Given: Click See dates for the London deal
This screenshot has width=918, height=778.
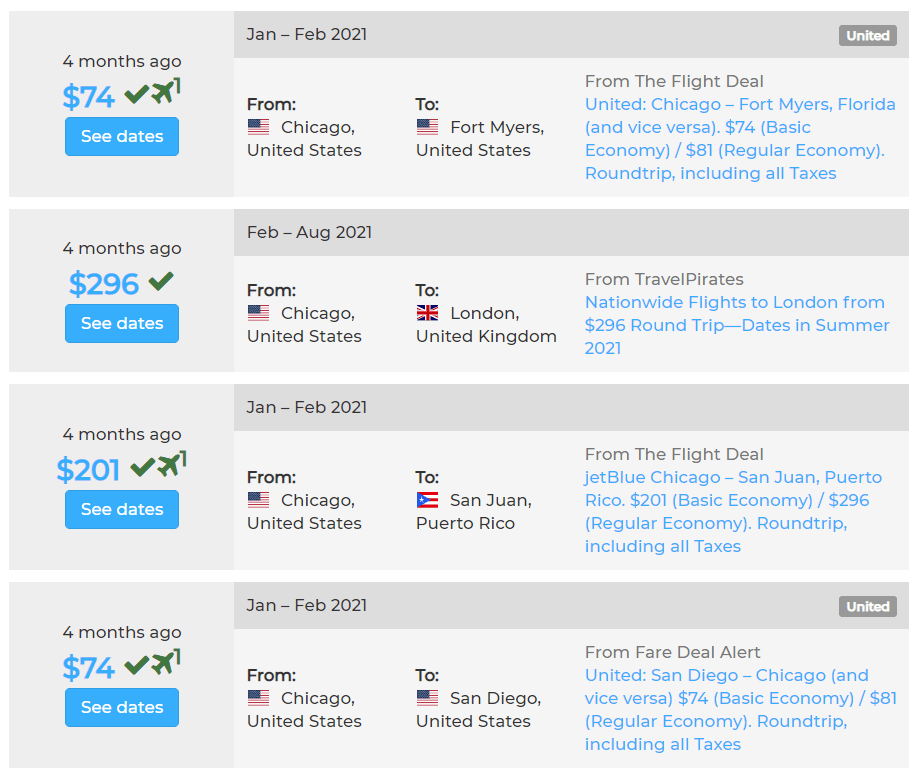Looking at the screenshot, I should click(122, 324).
